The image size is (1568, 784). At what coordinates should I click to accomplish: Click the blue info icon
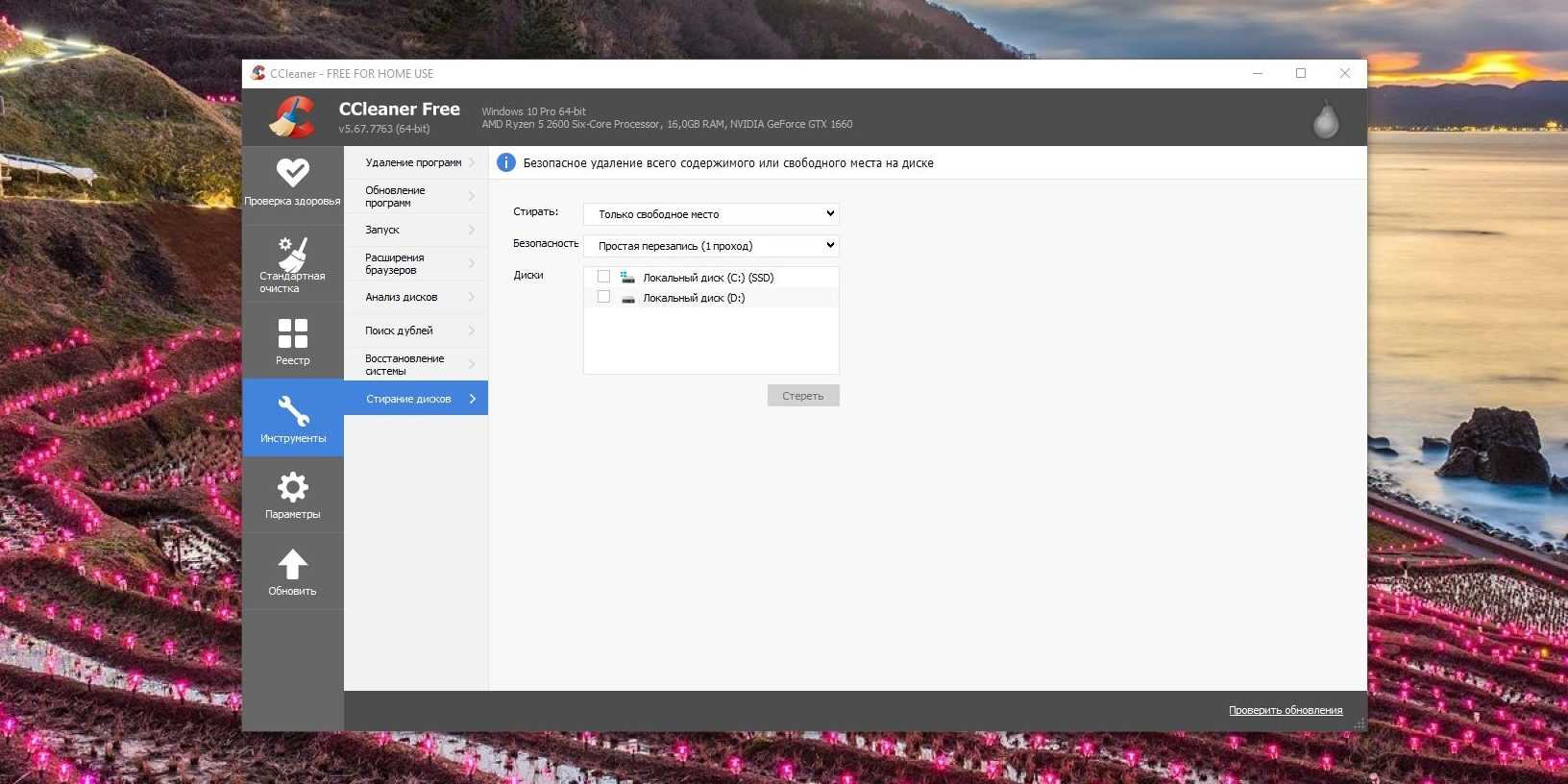(x=505, y=163)
